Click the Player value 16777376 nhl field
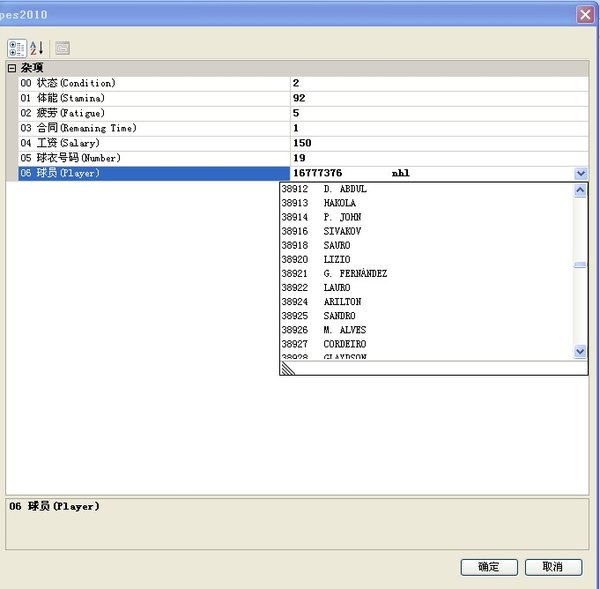The width and height of the screenshot is (600, 589). pos(432,173)
